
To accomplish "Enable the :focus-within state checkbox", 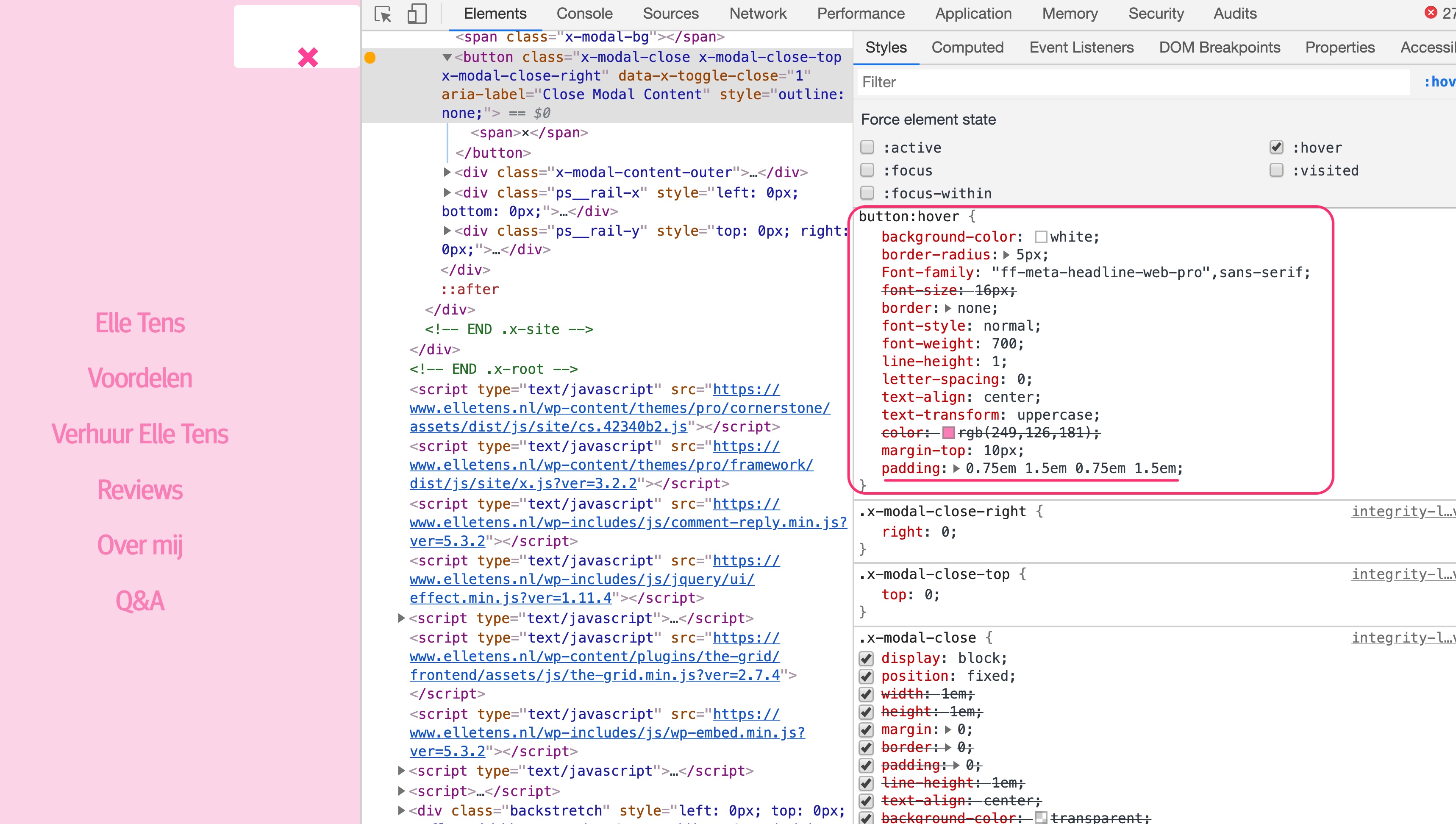I will 867,193.
